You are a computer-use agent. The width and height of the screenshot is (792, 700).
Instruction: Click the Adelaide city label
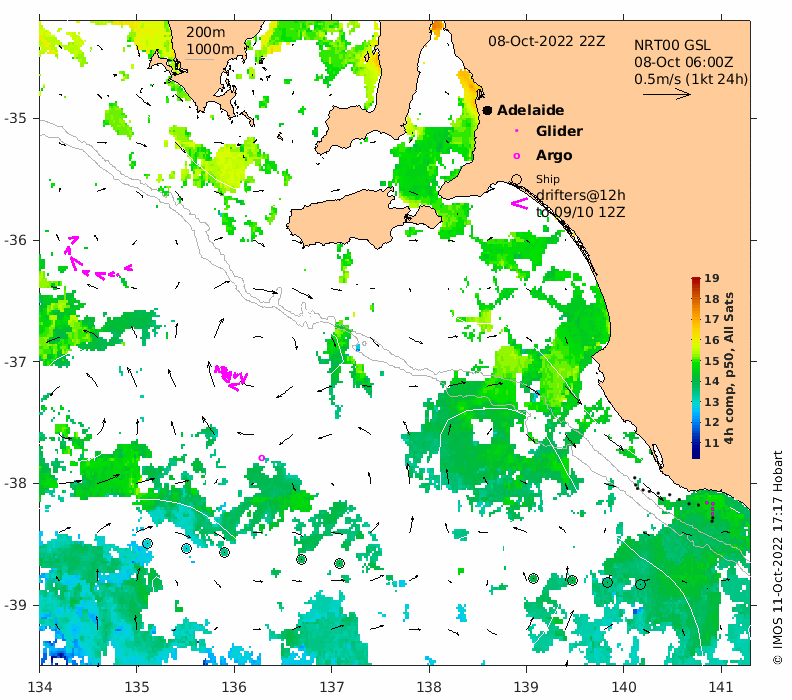pos(530,110)
